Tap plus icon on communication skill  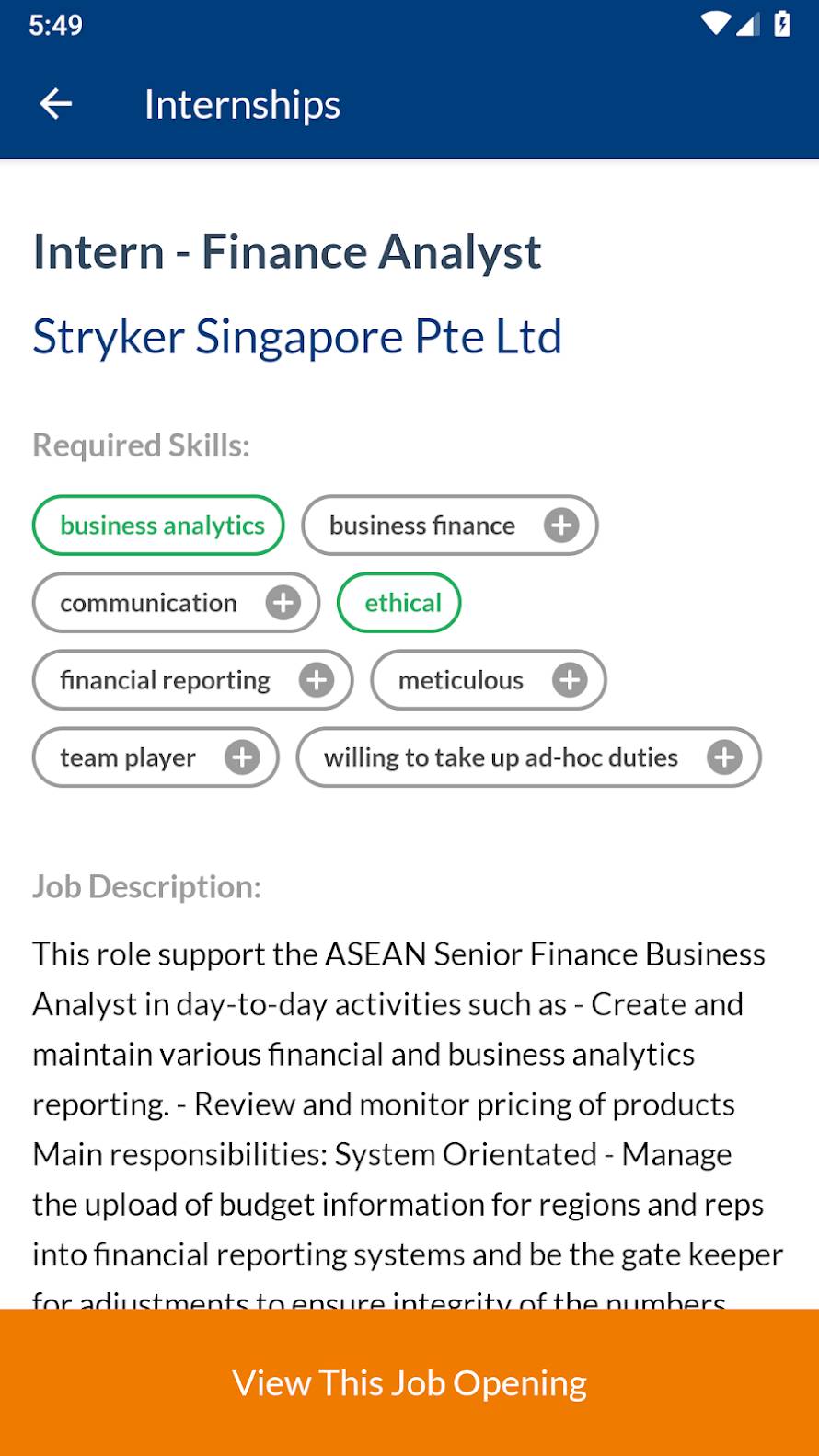tap(283, 603)
